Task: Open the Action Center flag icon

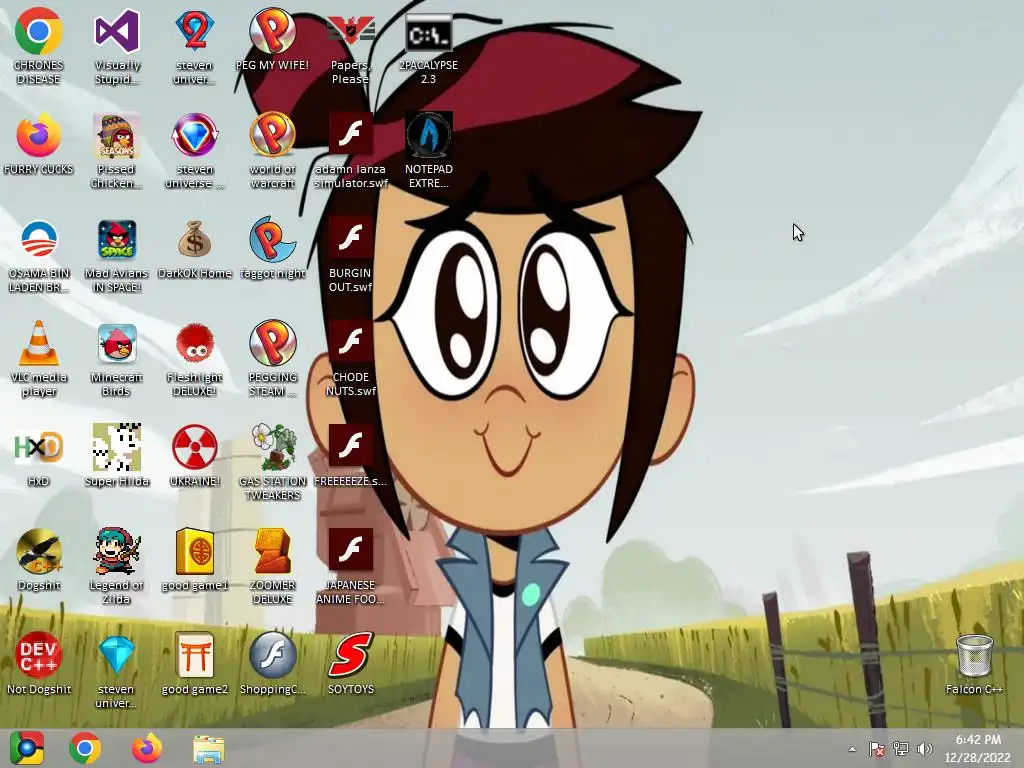Action: click(x=876, y=749)
